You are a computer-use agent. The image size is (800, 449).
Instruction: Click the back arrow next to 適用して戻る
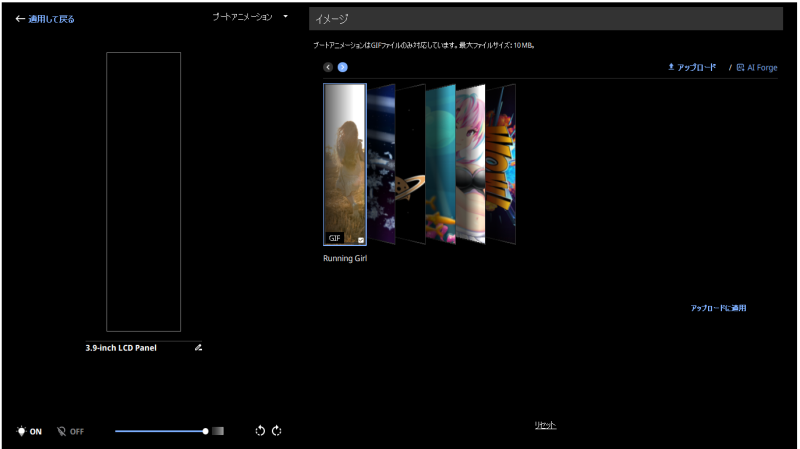20,19
